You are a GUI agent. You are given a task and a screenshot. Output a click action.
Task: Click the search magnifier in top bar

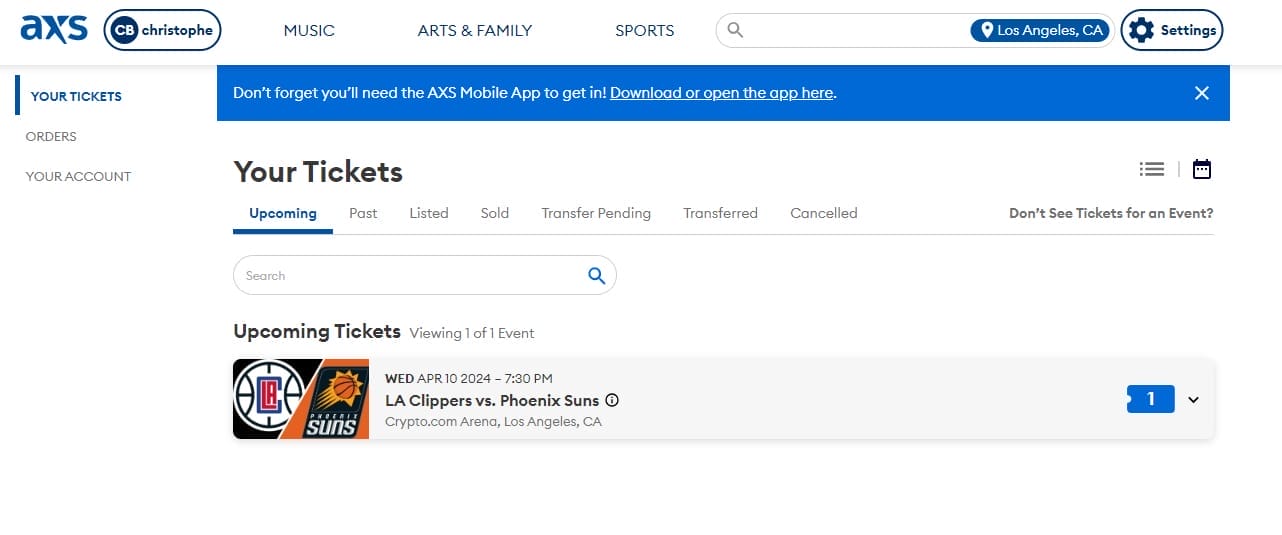(x=735, y=30)
